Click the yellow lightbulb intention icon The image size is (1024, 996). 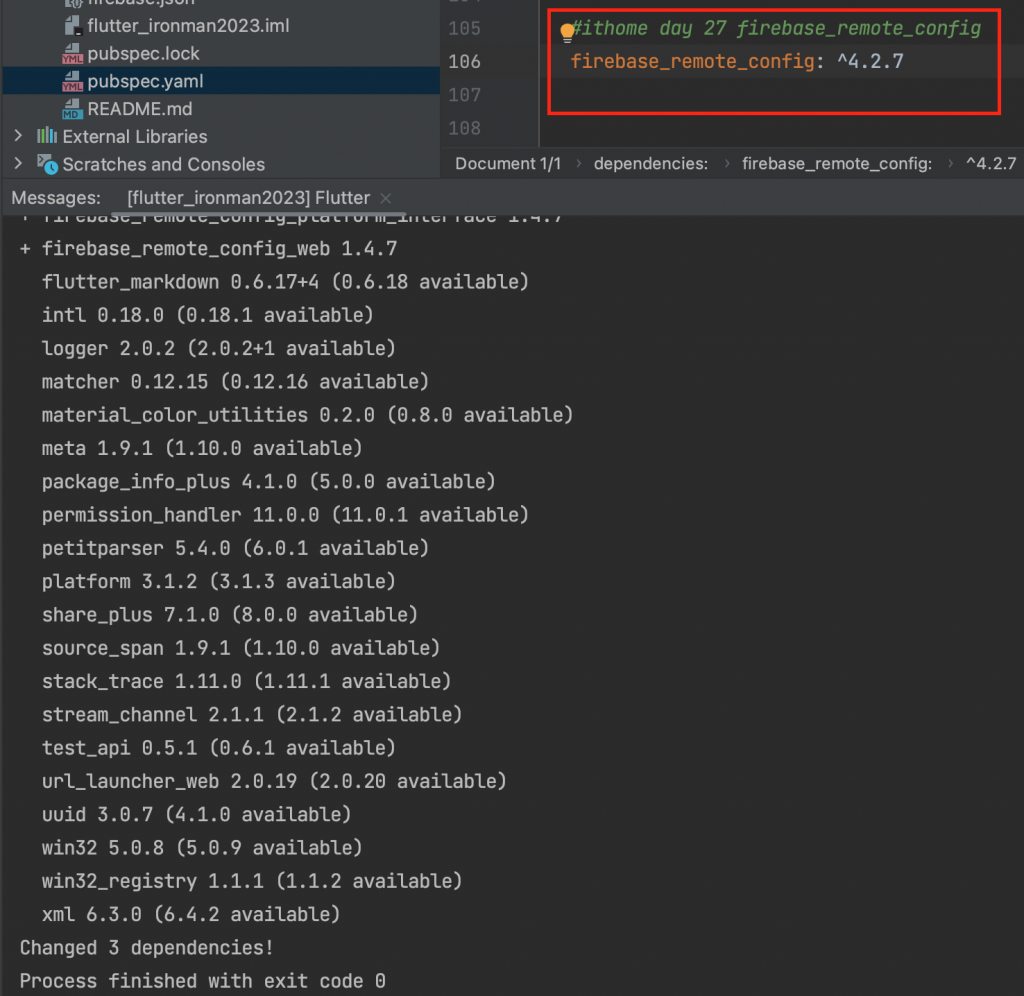[x=567, y=31]
